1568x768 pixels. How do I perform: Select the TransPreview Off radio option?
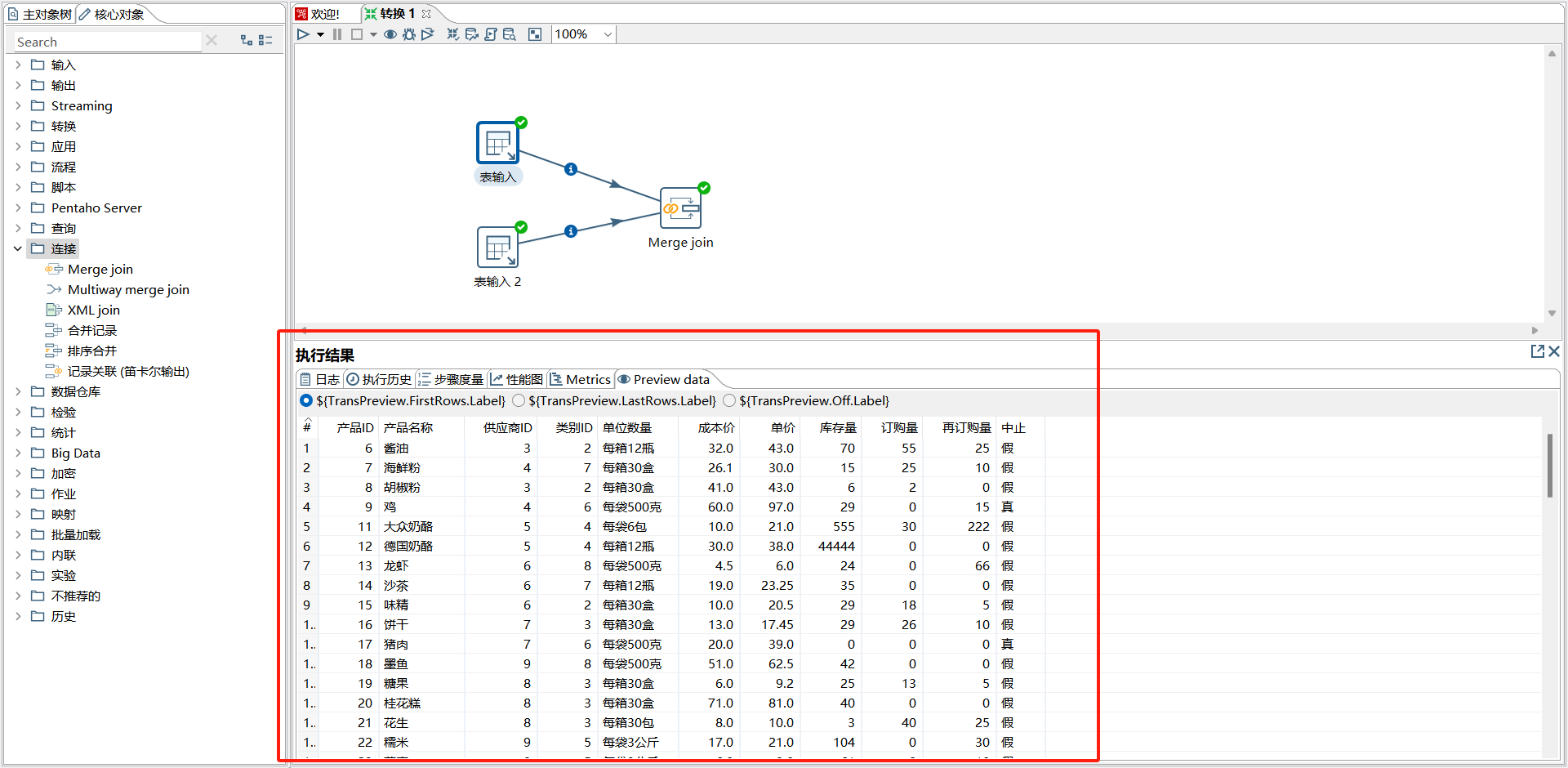[729, 400]
